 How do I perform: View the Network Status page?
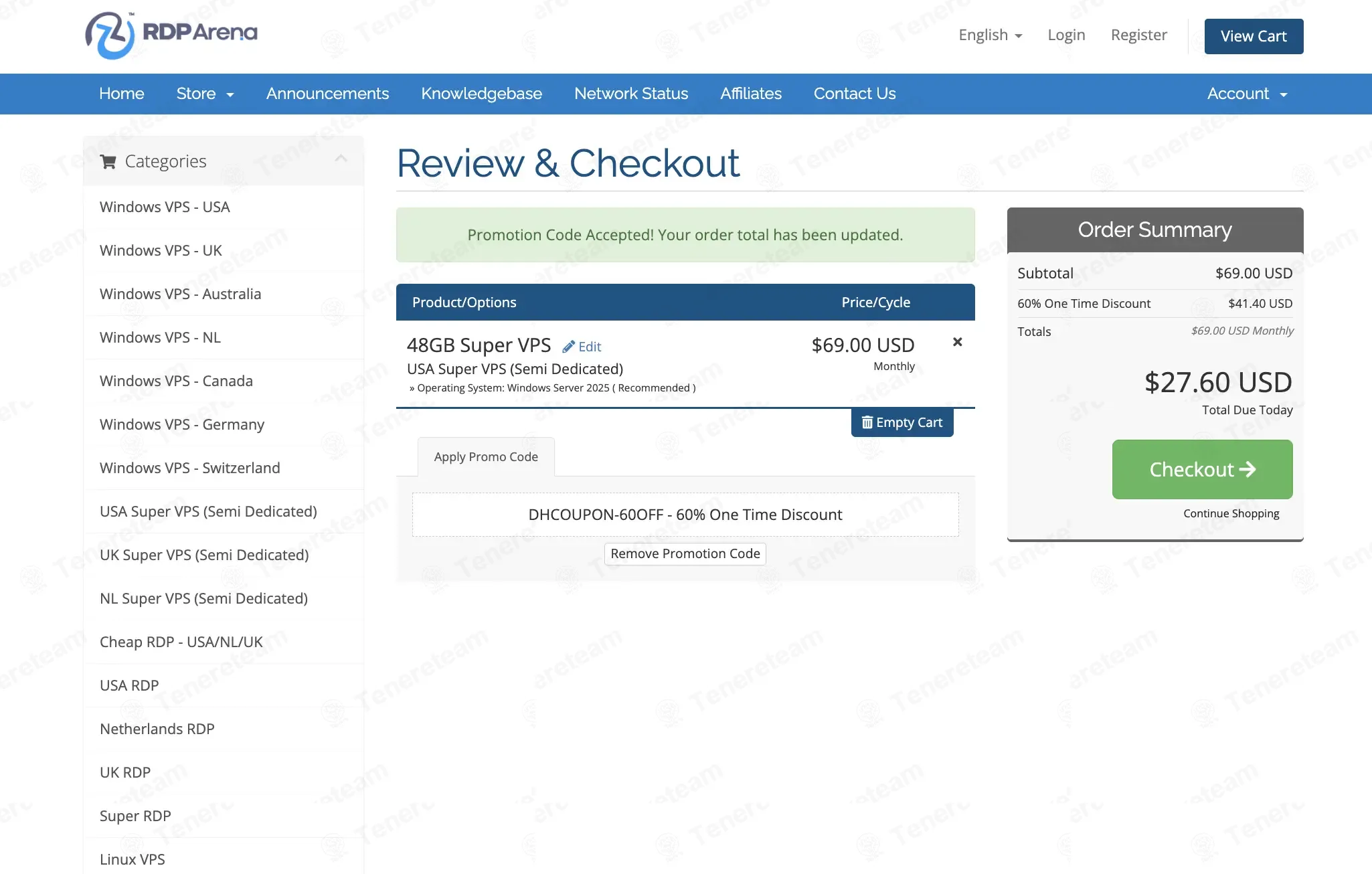point(631,94)
